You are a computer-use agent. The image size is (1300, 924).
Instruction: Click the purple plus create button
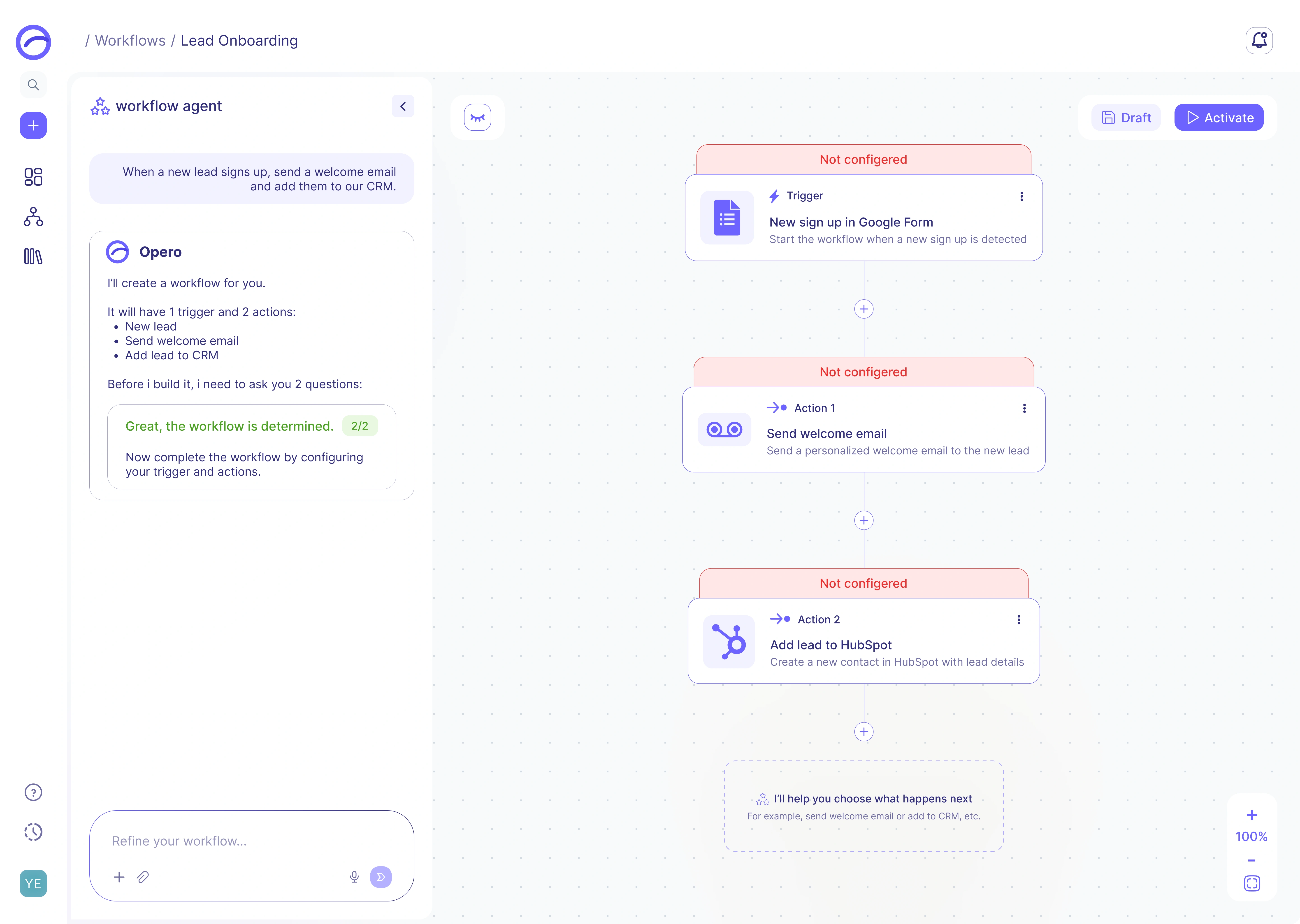click(33, 125)
